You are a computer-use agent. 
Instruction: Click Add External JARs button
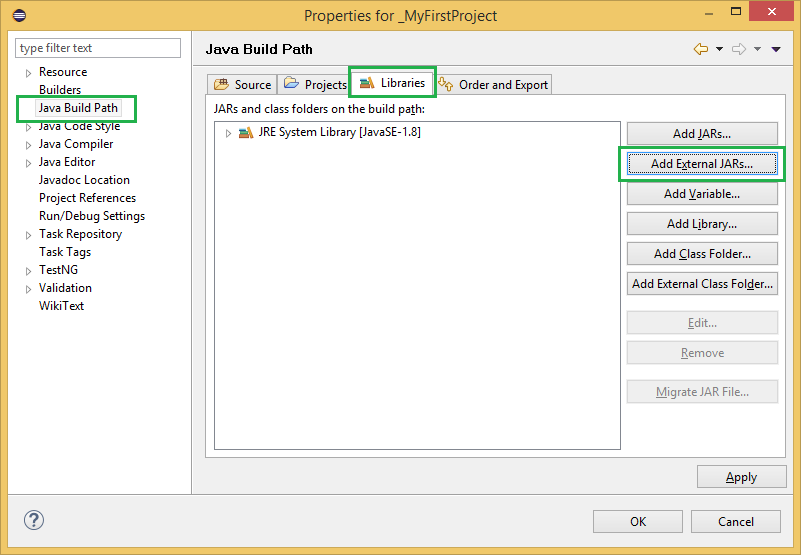point(701,164)
